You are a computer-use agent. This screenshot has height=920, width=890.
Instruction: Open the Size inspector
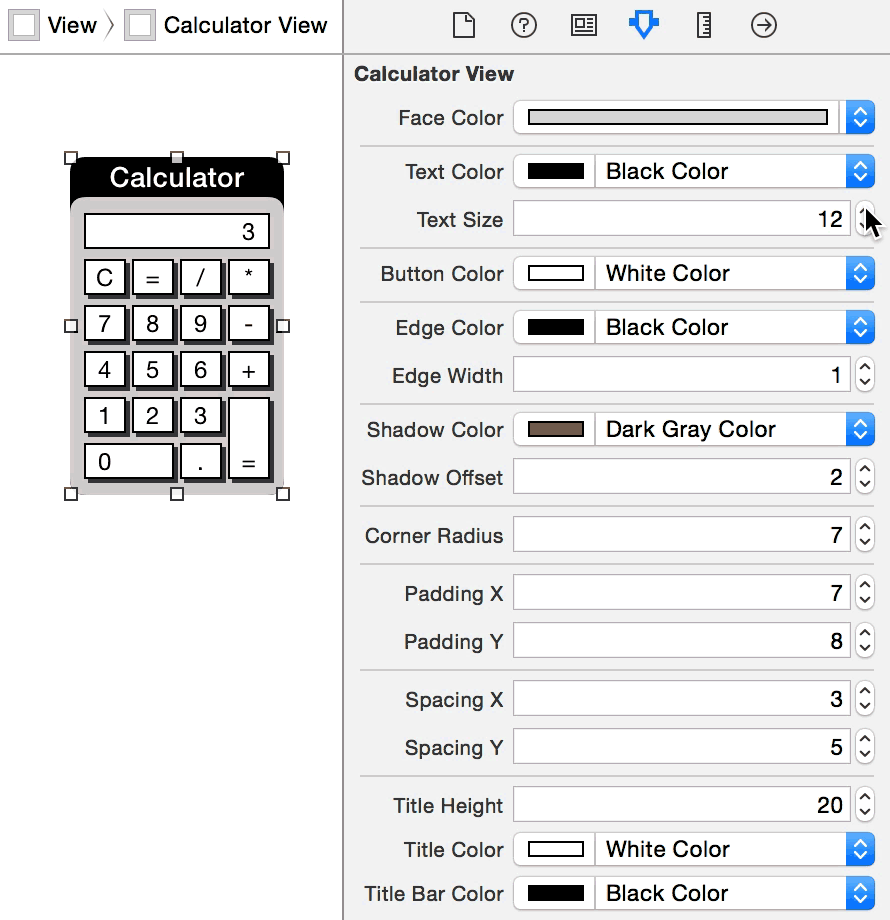tap(703, 25)
